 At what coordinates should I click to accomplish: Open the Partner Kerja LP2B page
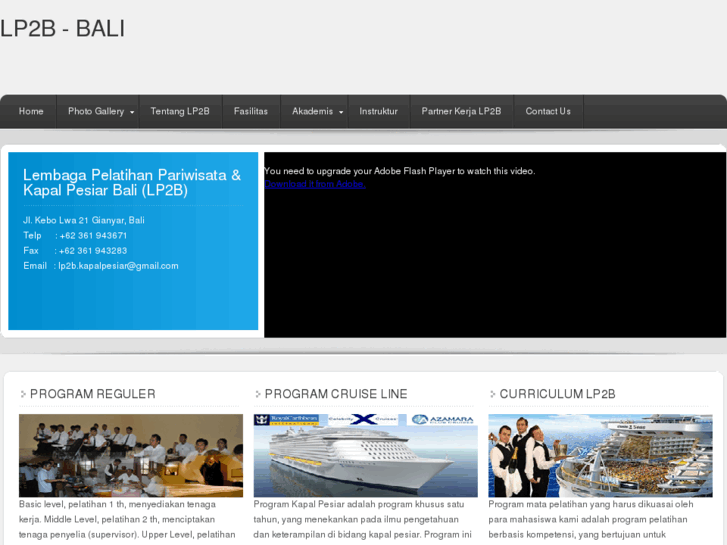tap(461, 111)
